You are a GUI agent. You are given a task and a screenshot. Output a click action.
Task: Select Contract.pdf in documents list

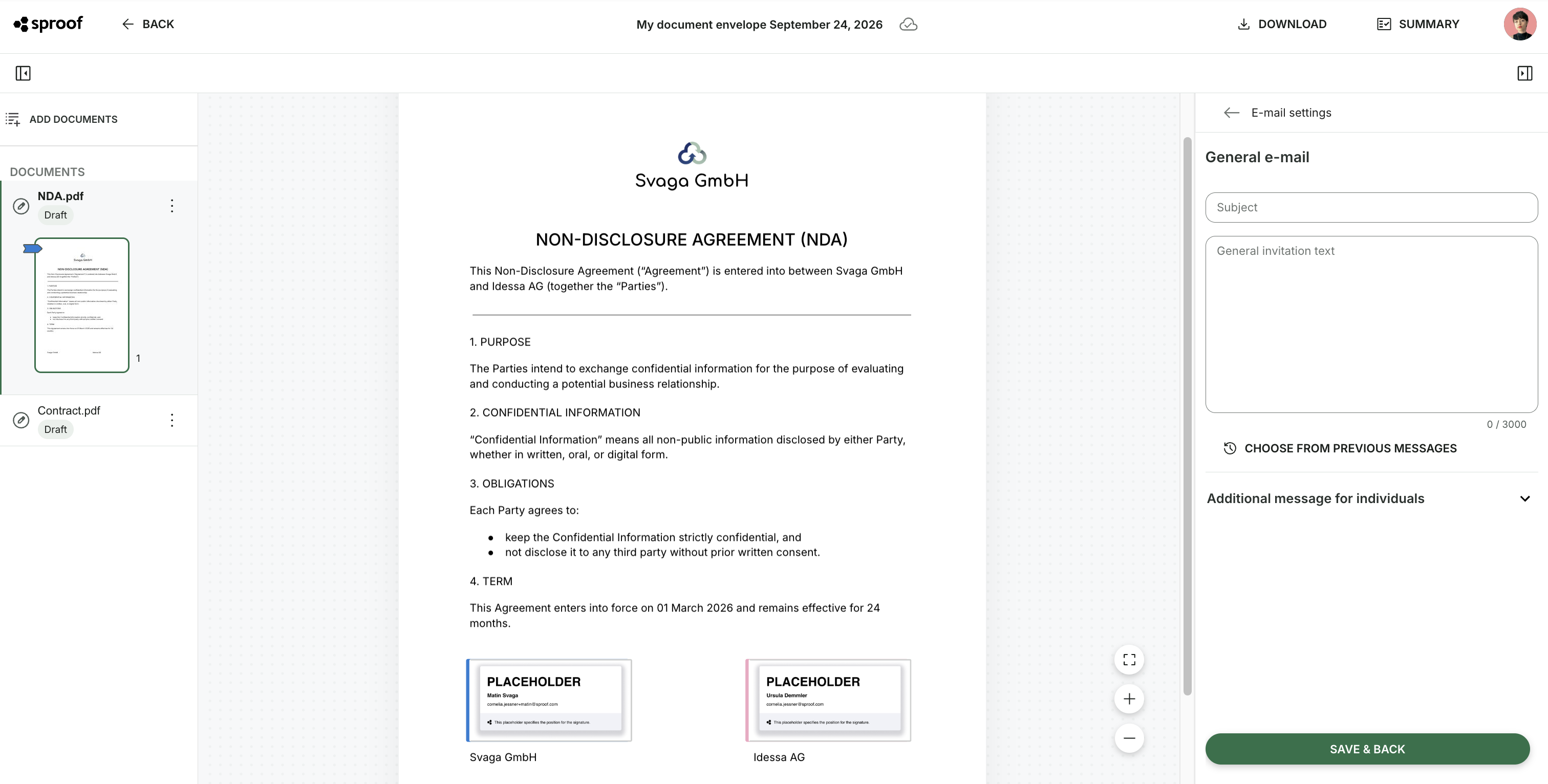(x=69, y=410)
